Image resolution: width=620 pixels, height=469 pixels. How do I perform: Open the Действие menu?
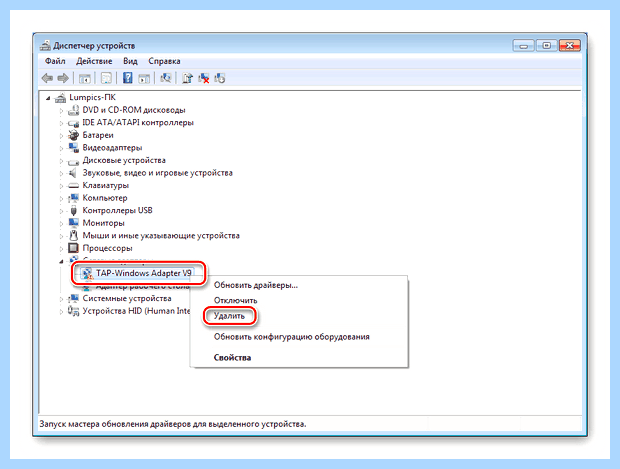(94, 61)
